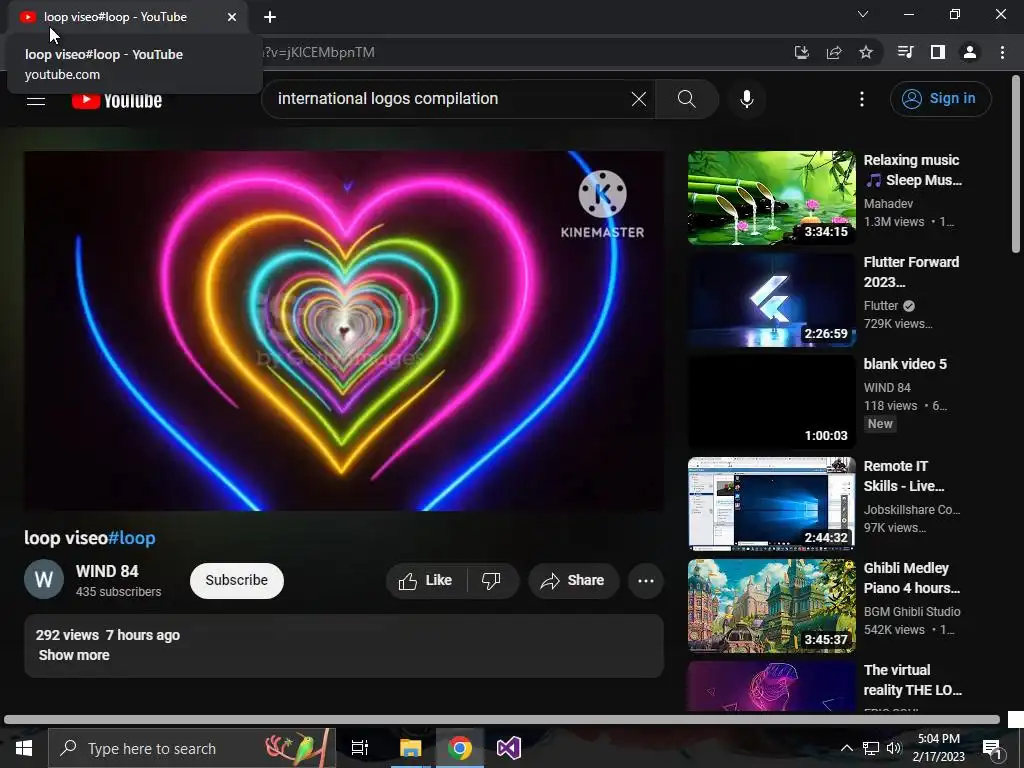Screen dimensions: 1024x768
Task: Open Jobskillshare channel name
Action: [x=912, y=510]
